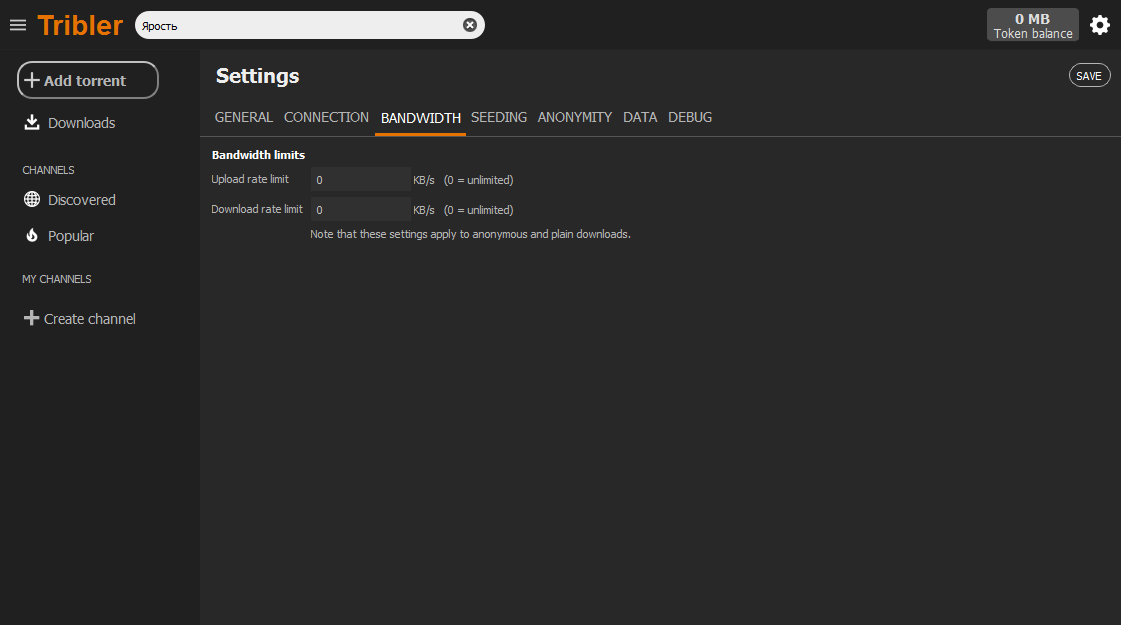
Task: Open the hamburger menu icon
Action: point(18,26)
